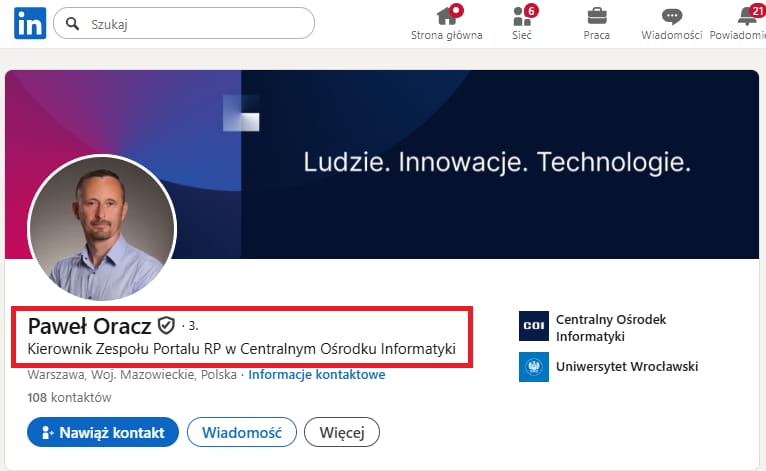Click the Uniwersytet Wrocławski crest logo
The width and height of the screenshot is (766, 471).
[x=534, y=367]
